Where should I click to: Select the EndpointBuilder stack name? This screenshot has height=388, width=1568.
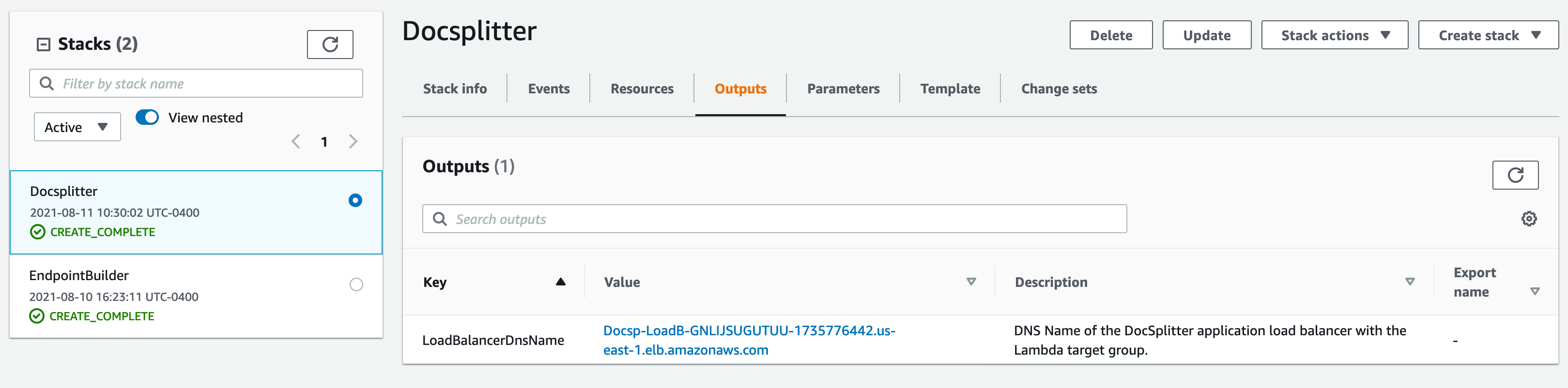point(79,275)
